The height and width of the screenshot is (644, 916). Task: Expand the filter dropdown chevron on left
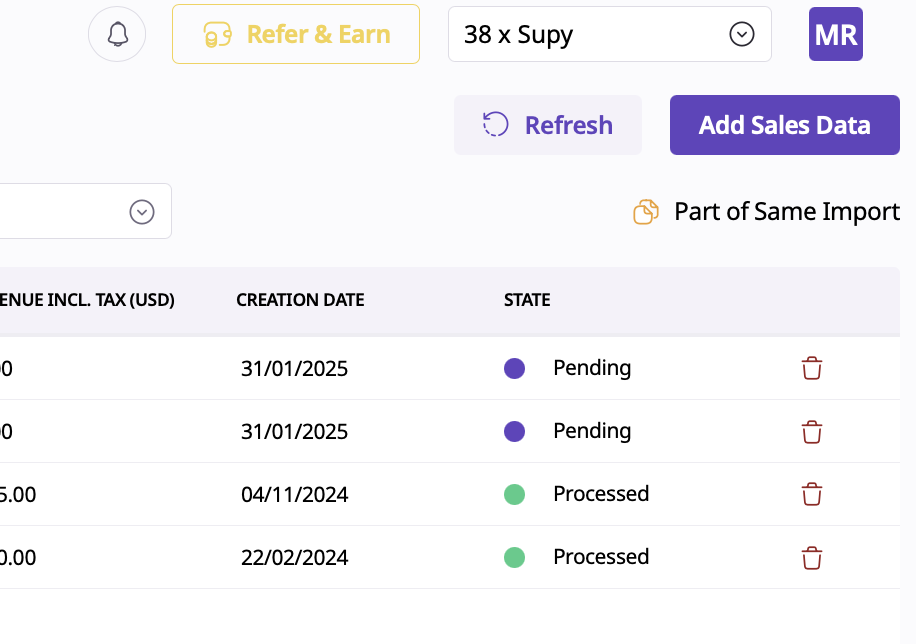142,212
